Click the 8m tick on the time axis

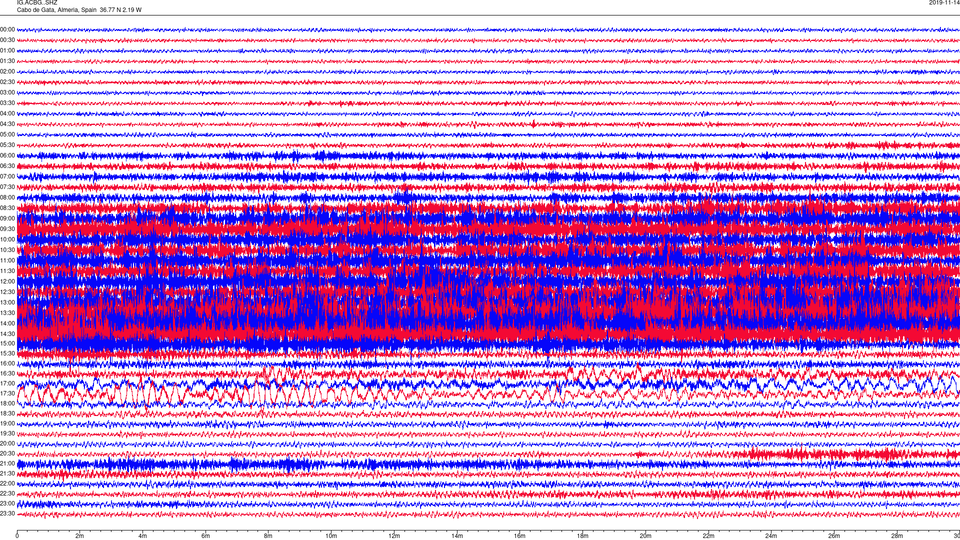[268, 536]
